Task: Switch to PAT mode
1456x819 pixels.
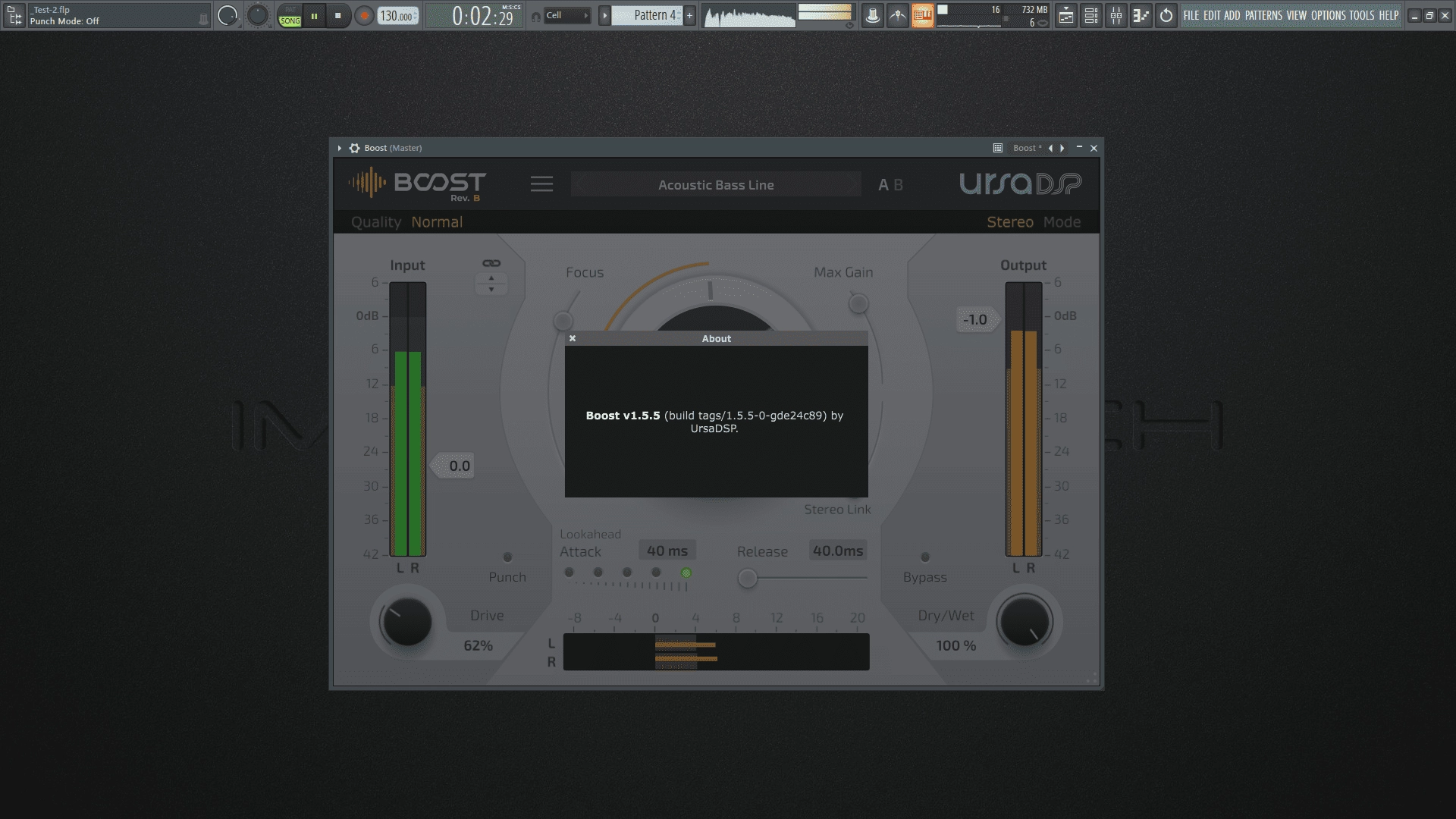Action: [x=290, y=10]
